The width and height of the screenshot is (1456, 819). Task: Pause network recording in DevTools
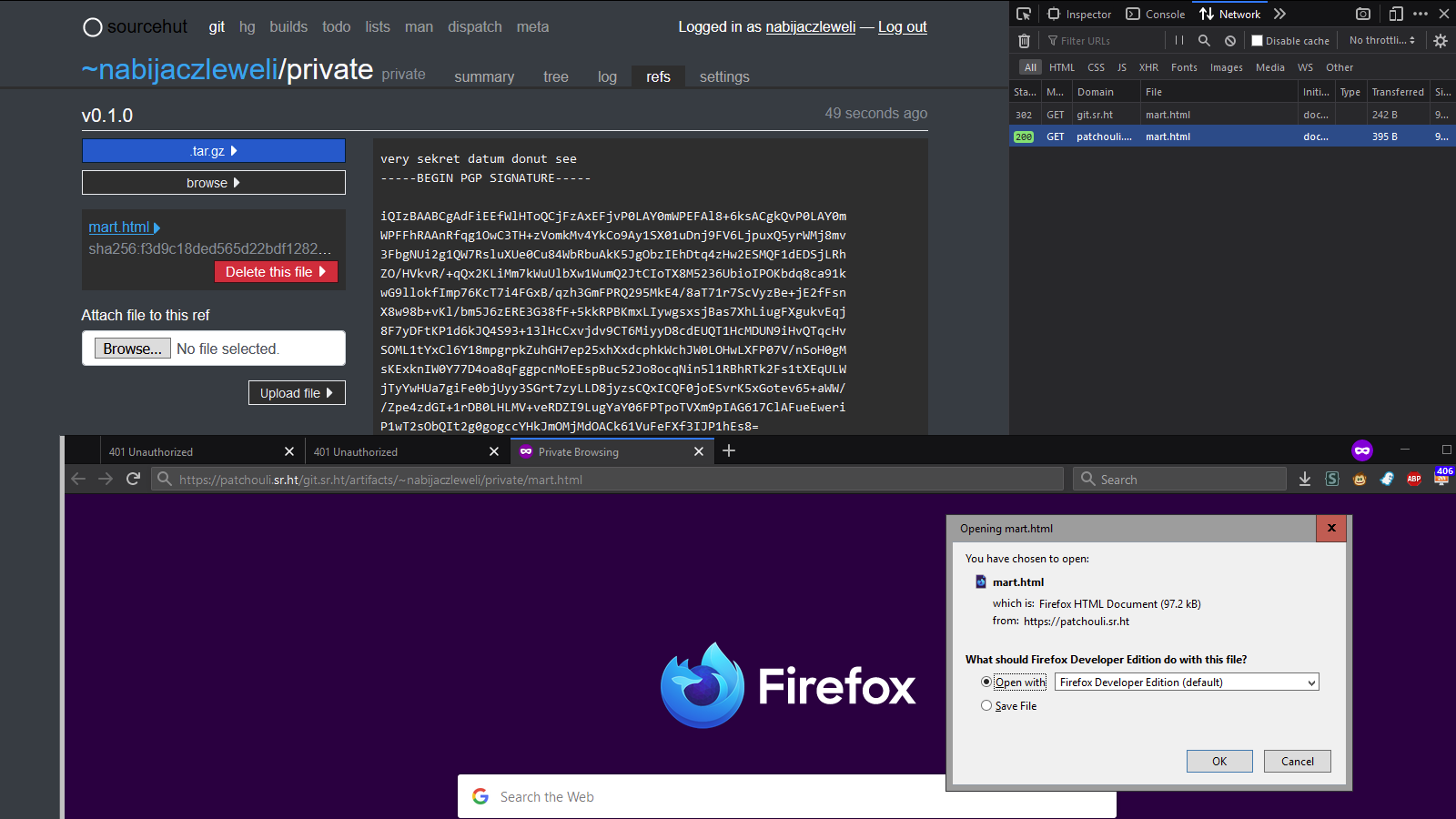(x=1179, y=41)
